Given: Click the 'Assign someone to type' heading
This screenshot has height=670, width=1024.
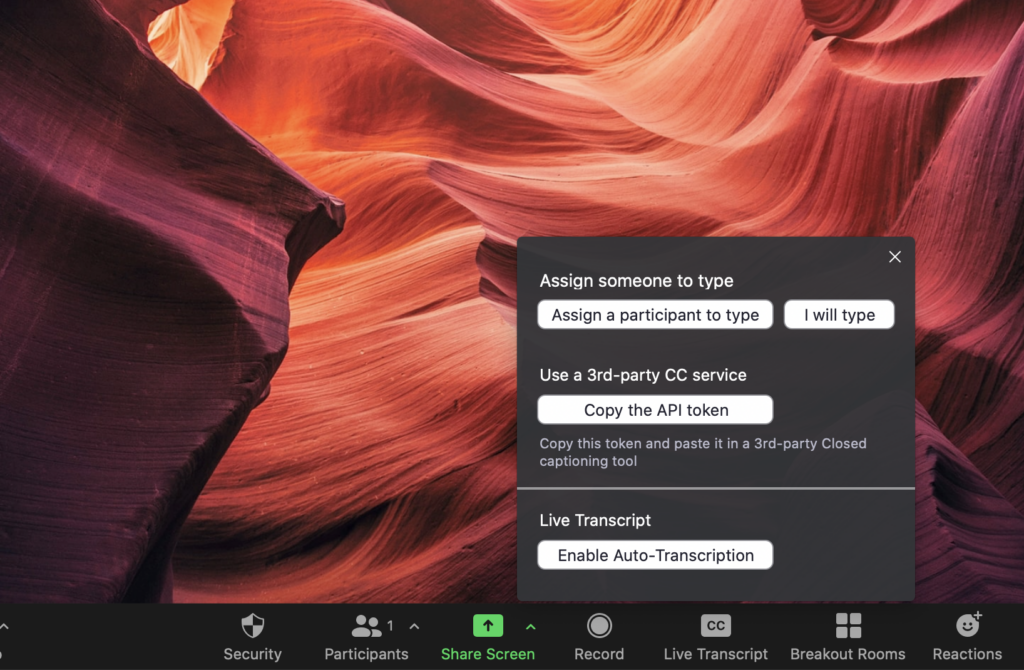Looking at the screenshot, I should [636, 281].
